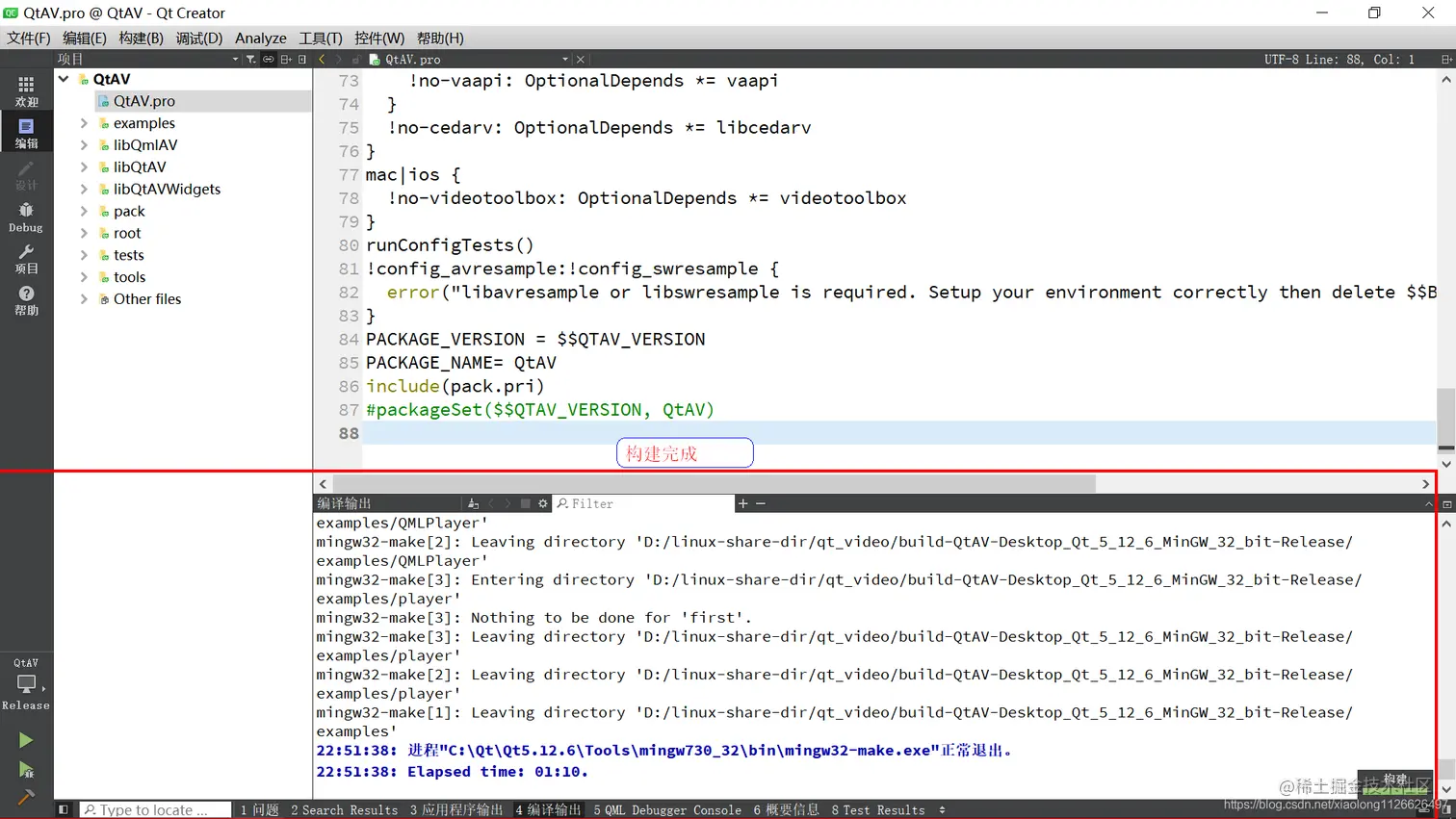Image resolution: width=1456 pixels, height=819 pixels.
Task: Open the 编辑(E) menu
Action: tap(85, 38)
